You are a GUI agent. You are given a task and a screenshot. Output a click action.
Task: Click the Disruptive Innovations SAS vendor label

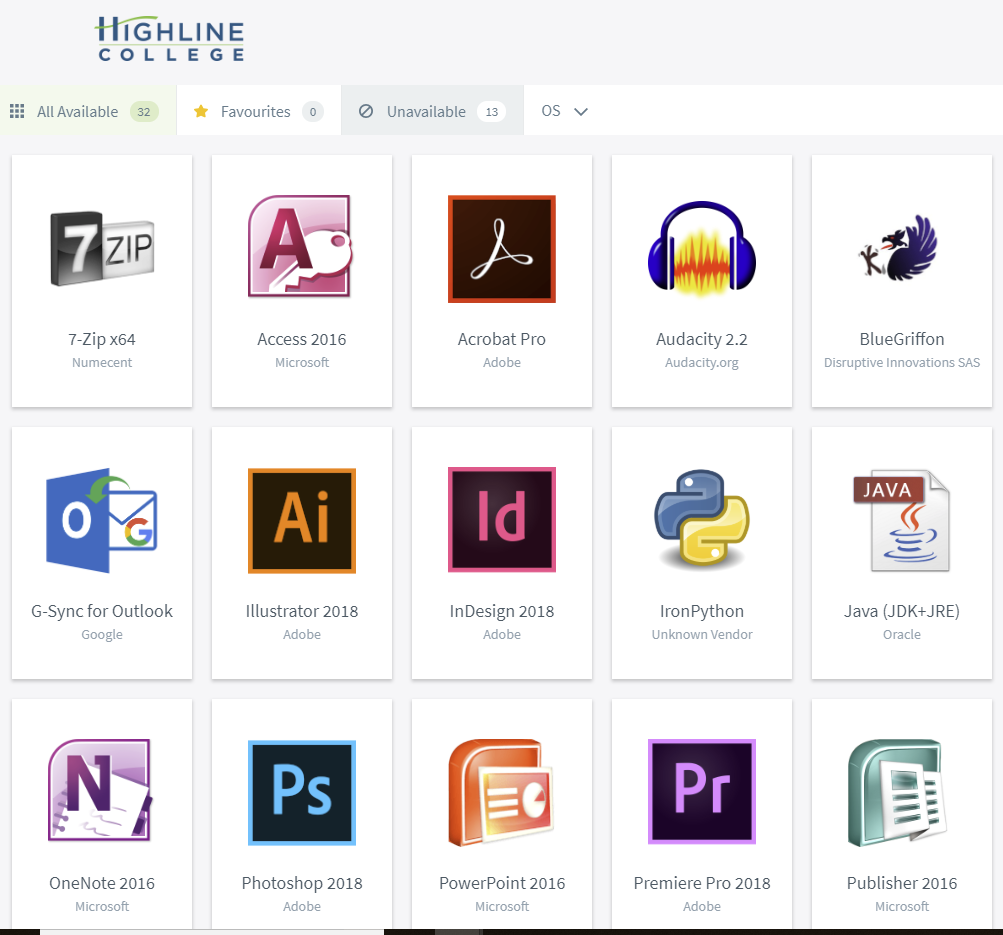click(902, 363)
